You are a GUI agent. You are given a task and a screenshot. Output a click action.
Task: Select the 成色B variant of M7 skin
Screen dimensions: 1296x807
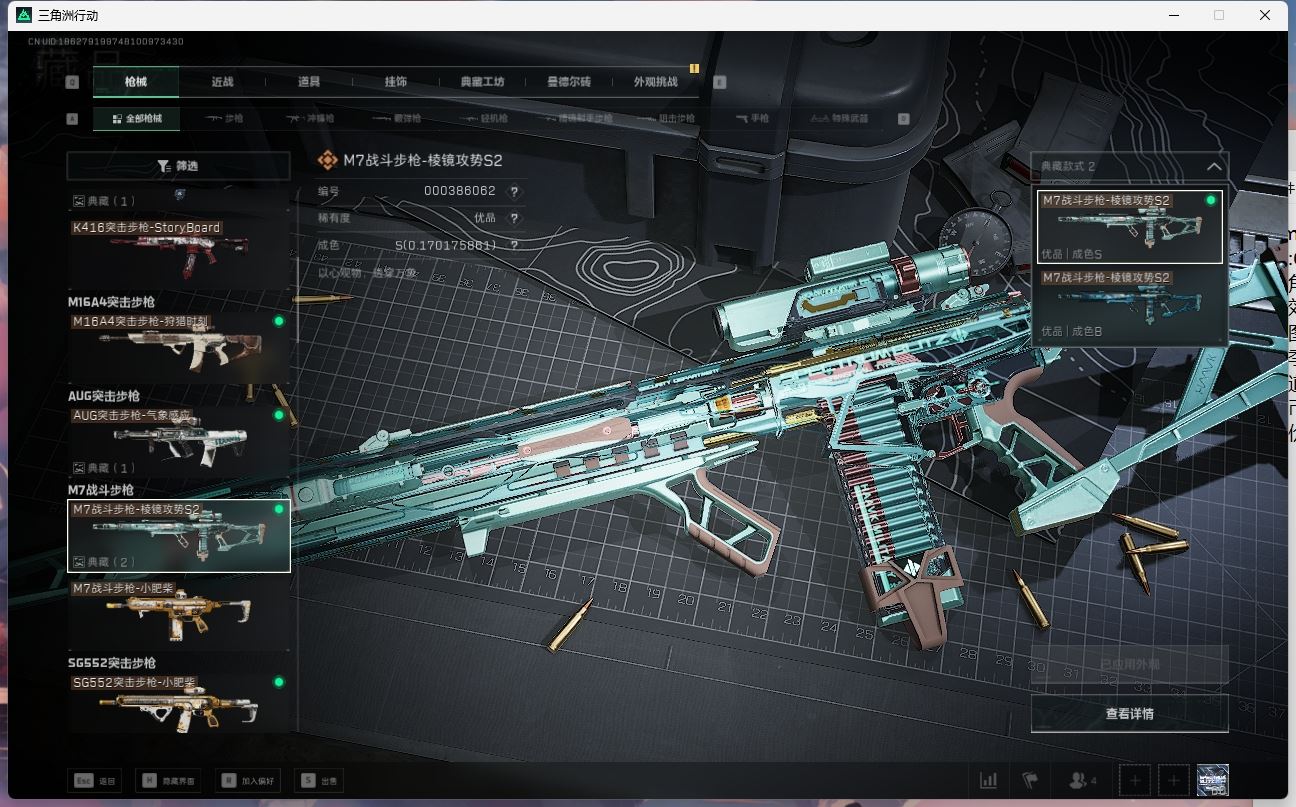click(x=1129, y=304)
